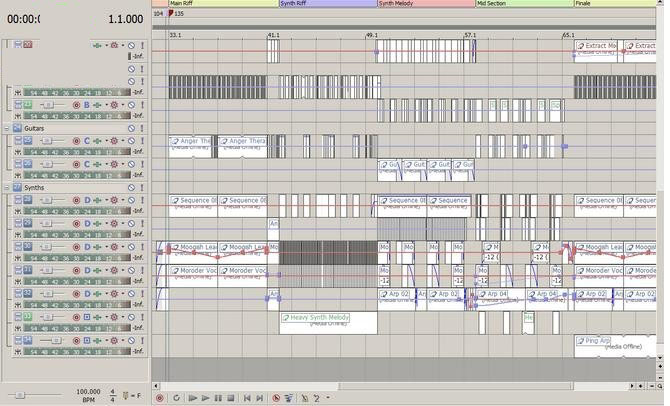Viewport: 670px width, 406px height.
Task: Click Go to End transport button
Action: (x=259, y=398)
